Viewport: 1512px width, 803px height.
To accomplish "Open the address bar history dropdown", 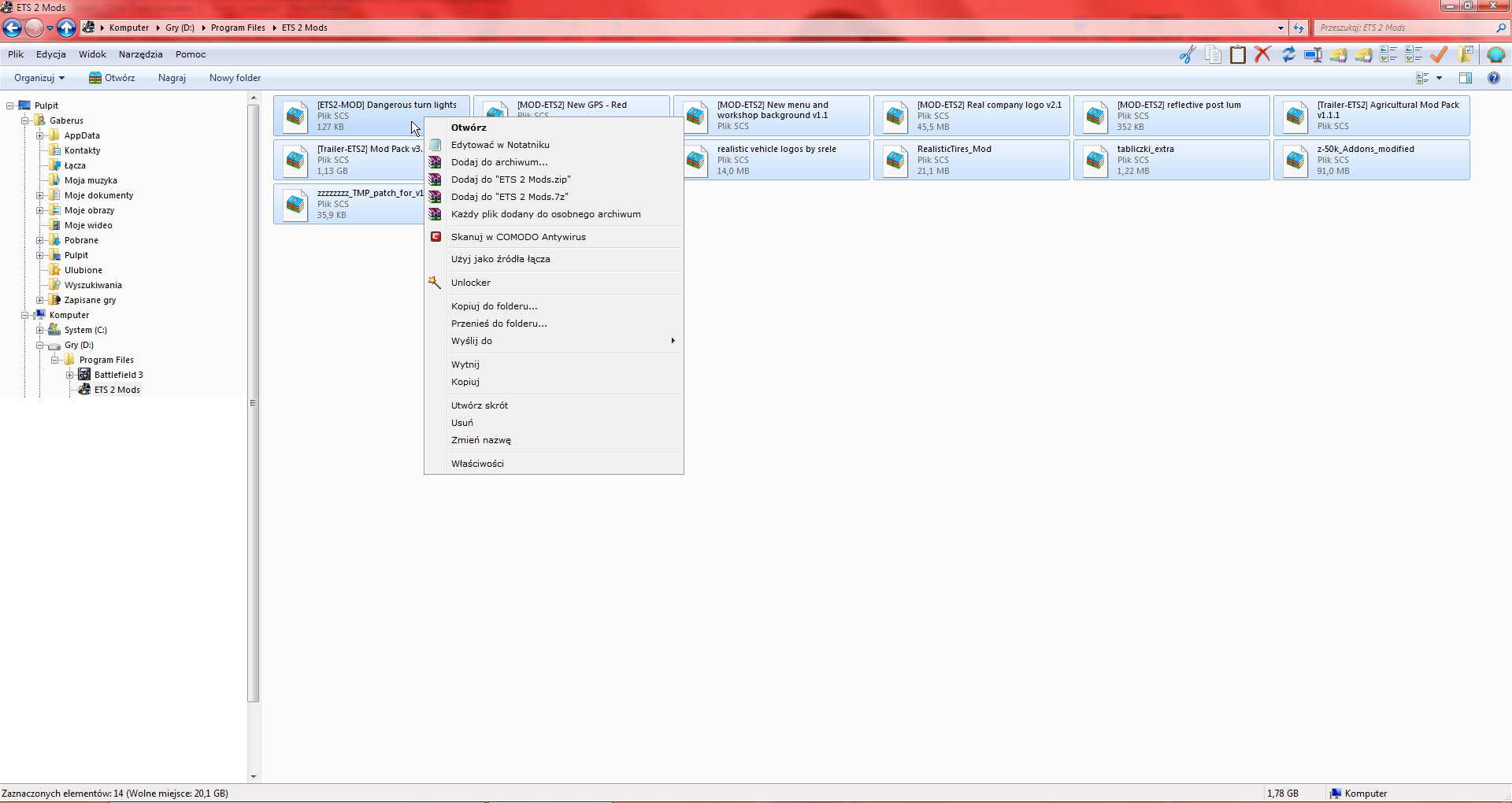I will coord(1280,28).
